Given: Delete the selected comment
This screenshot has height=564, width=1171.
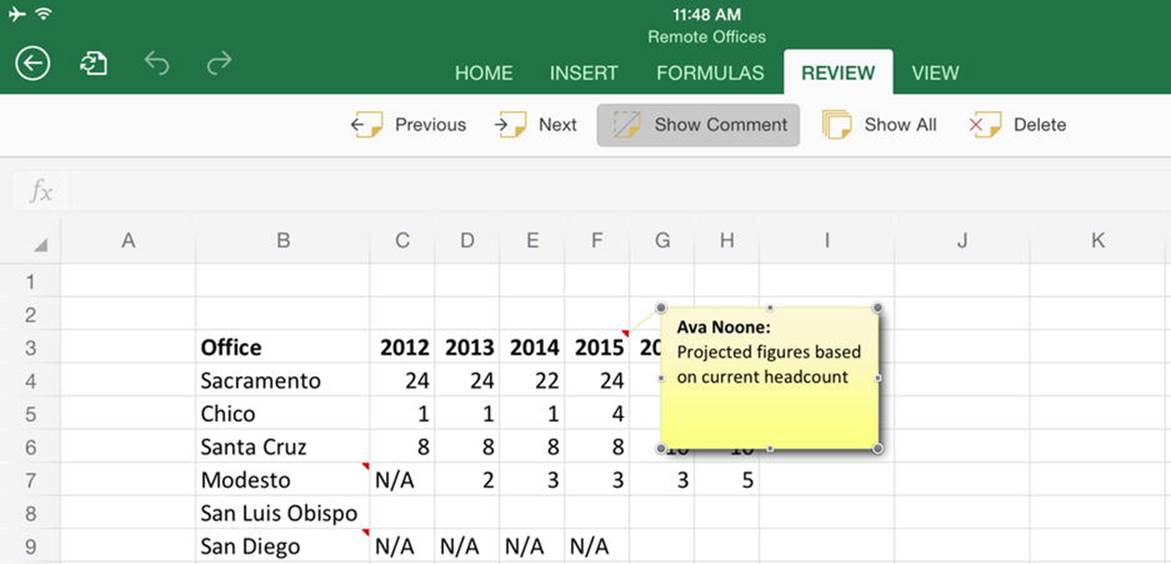Looking at the screenshot, I should 1017,125.
